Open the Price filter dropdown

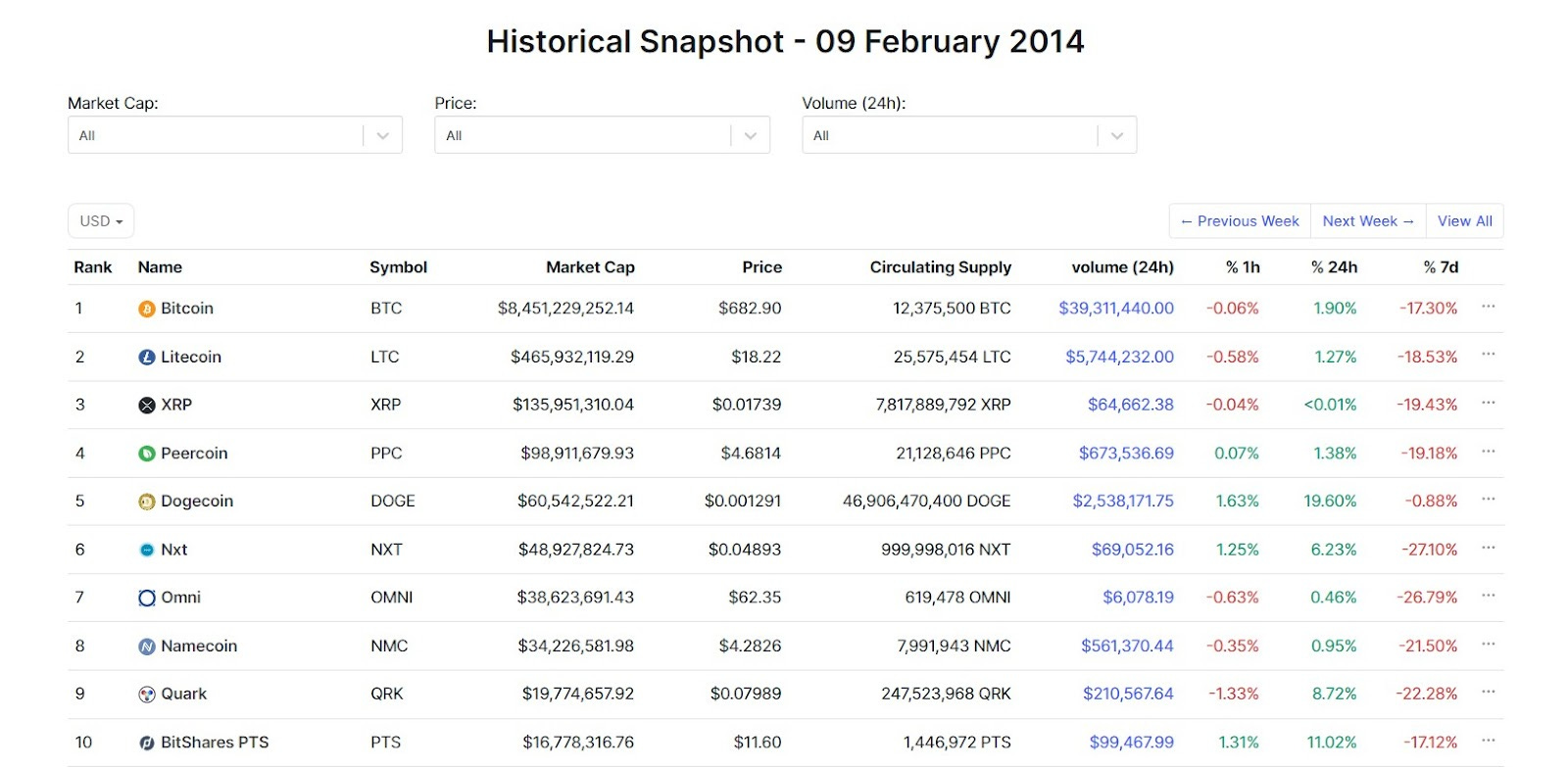(x=602, y=135)
